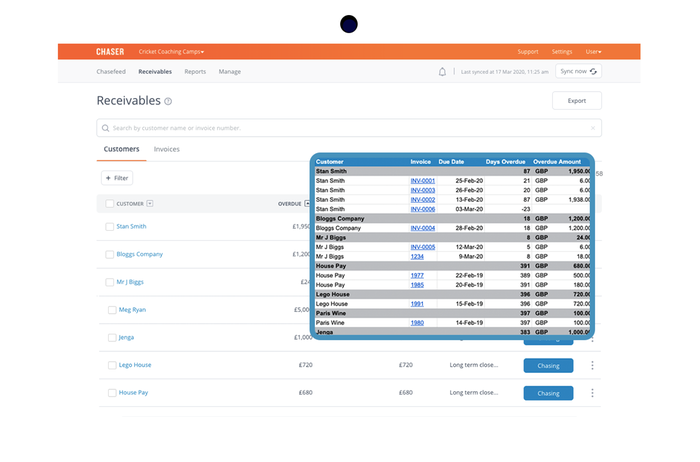Tick the checkbox for House Pay
This screenshot has width=700, height=462.
[x=112, y=393]
